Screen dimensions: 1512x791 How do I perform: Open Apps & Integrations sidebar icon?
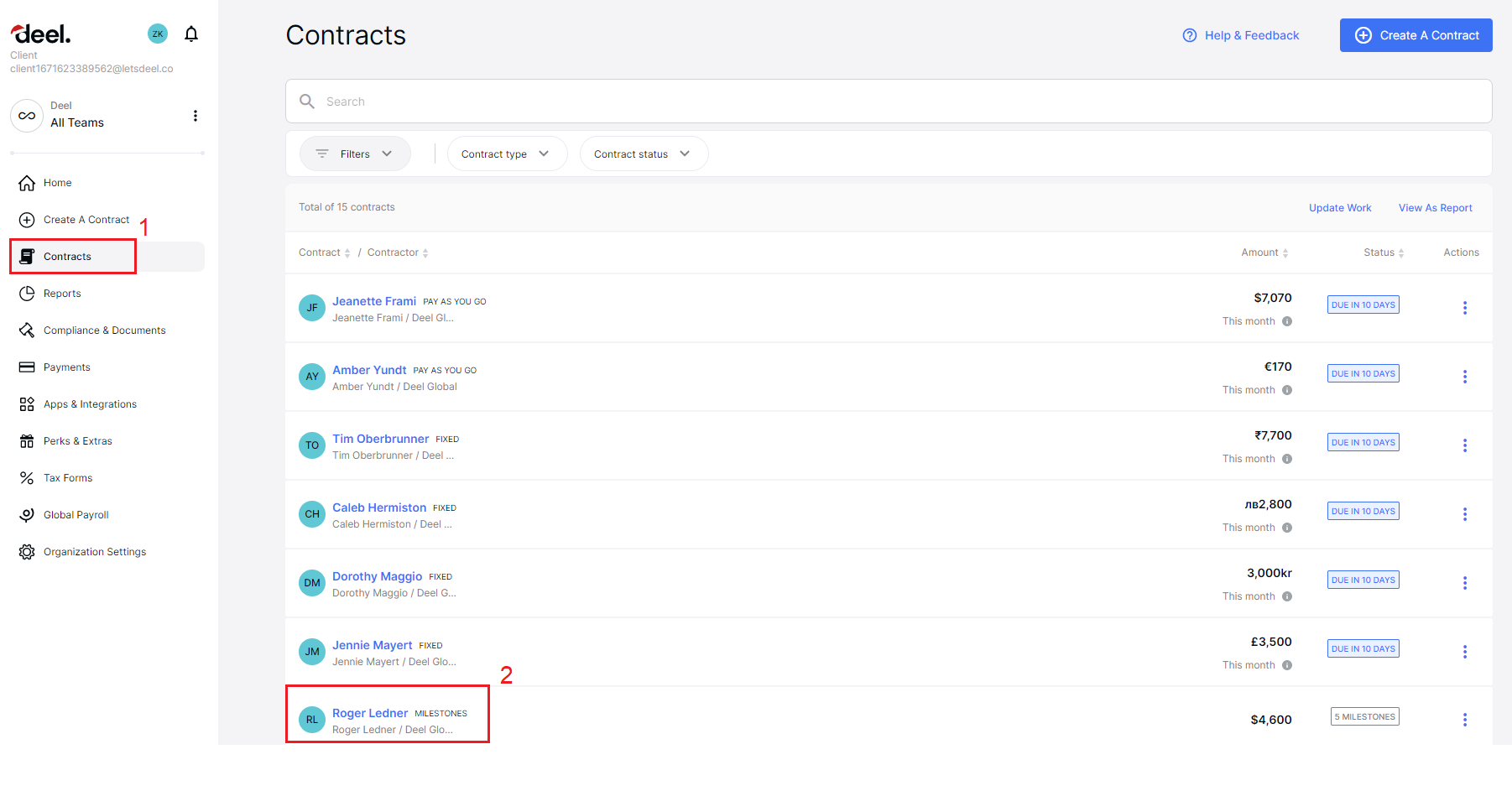[x=26, y=403]
